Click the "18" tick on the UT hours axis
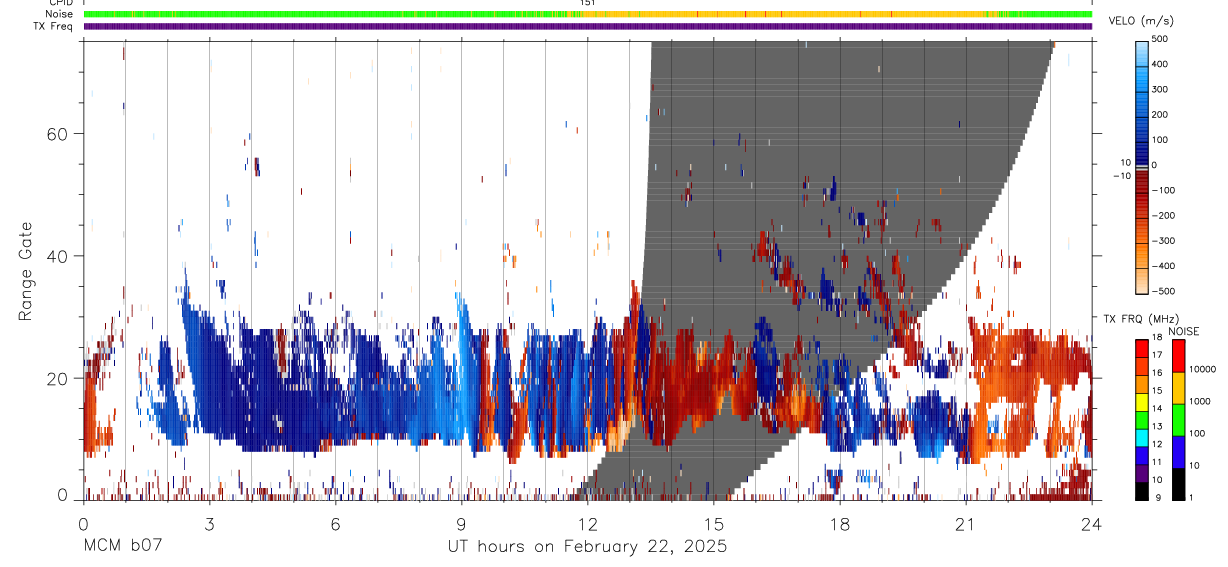Screen dimensions: 1228x567 [x=840, y=523]
